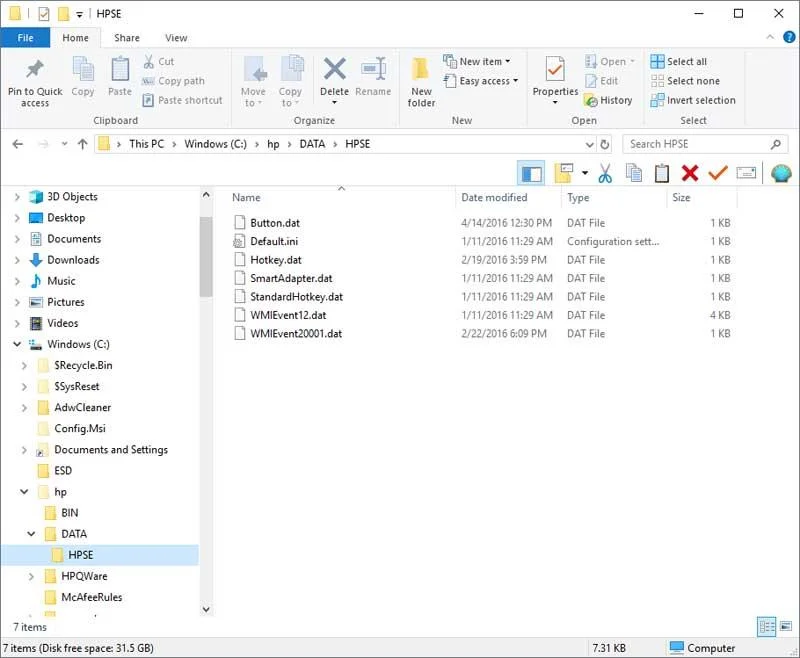Open the Easy access dropdown
The height and width of the screenshot is (658, 800).
[481, 81]
